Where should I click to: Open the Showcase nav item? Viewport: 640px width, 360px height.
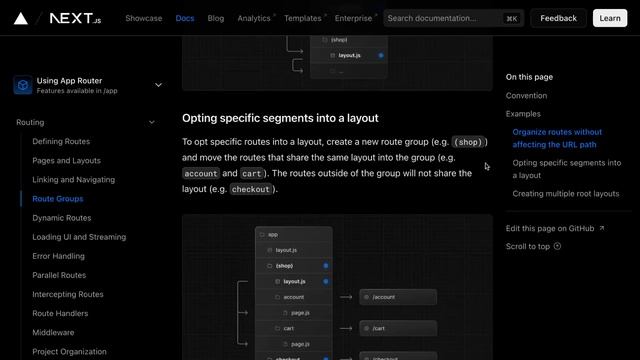[144, 18]
